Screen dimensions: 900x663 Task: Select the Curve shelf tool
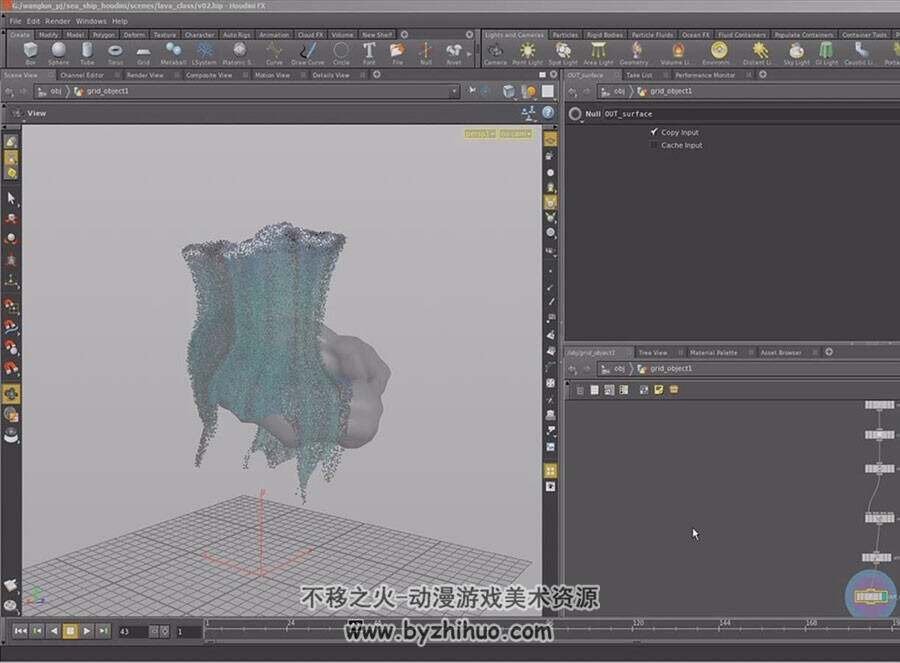coord(274,53)
